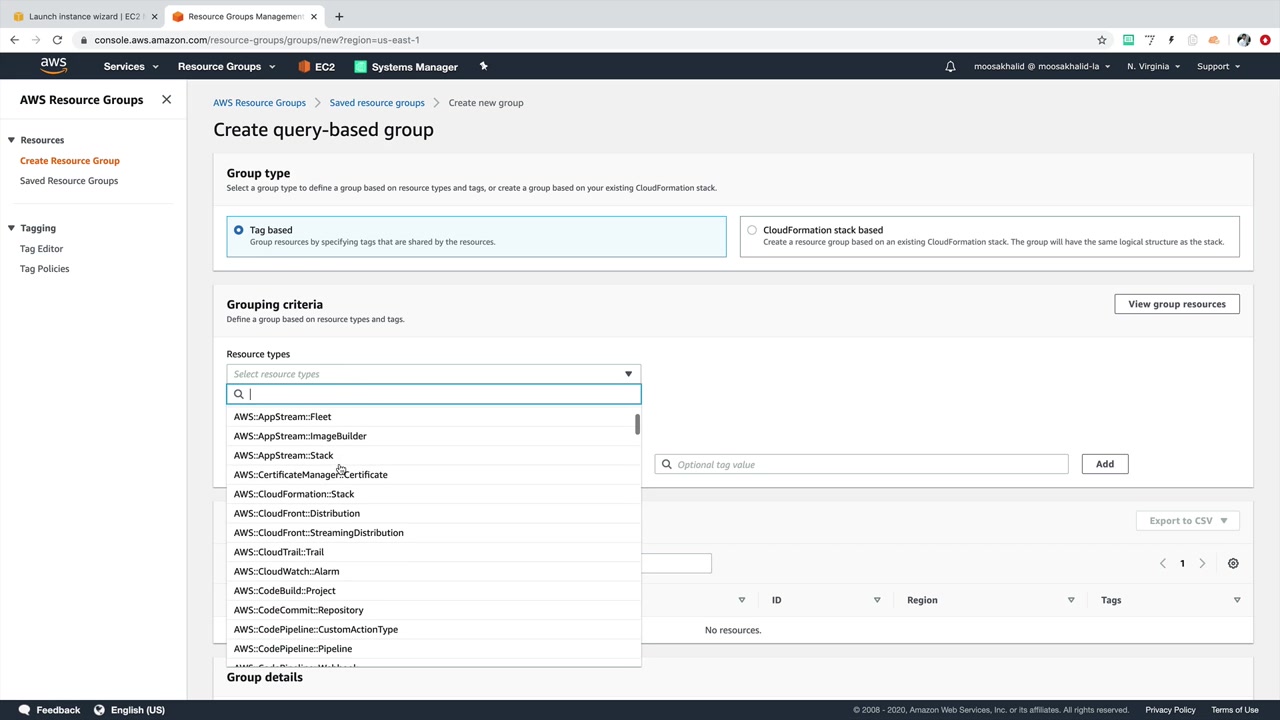Expand the Resource Groups menu
The image size is (1280, 720).
pos(226,67)
